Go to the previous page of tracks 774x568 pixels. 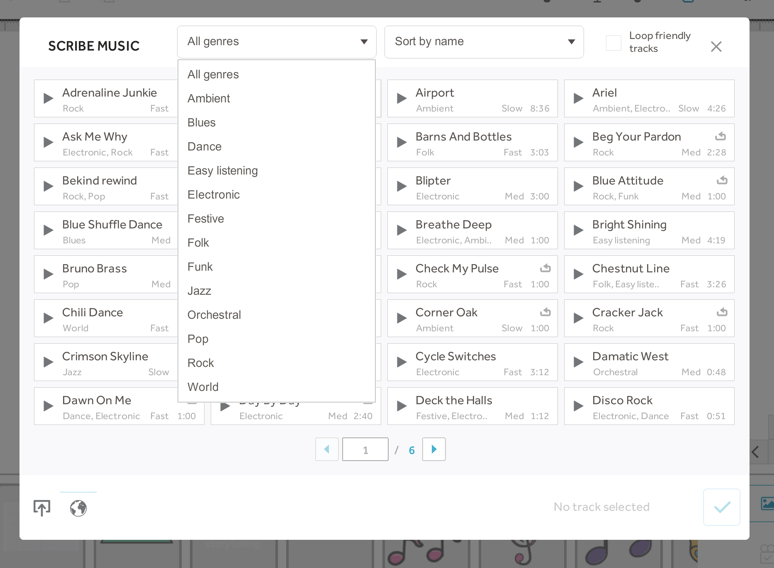tap(327, 449)
